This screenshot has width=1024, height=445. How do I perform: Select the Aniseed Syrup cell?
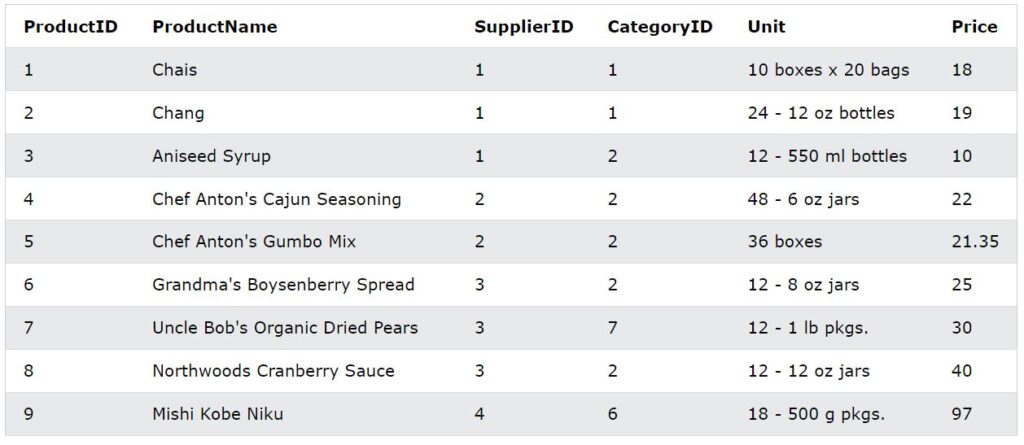pos(211,156)
